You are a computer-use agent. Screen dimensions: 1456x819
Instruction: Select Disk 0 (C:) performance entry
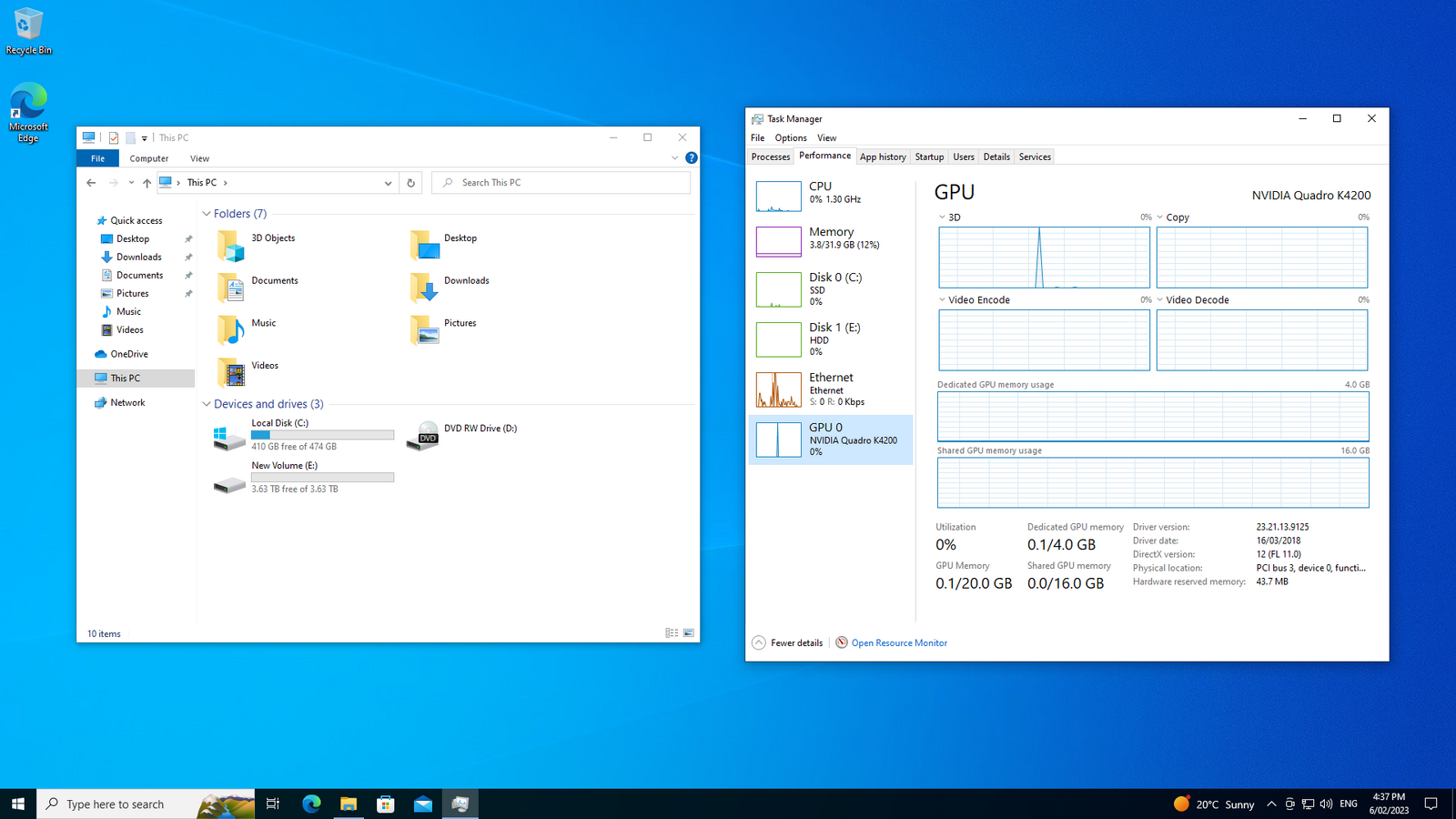click(831, 289)
